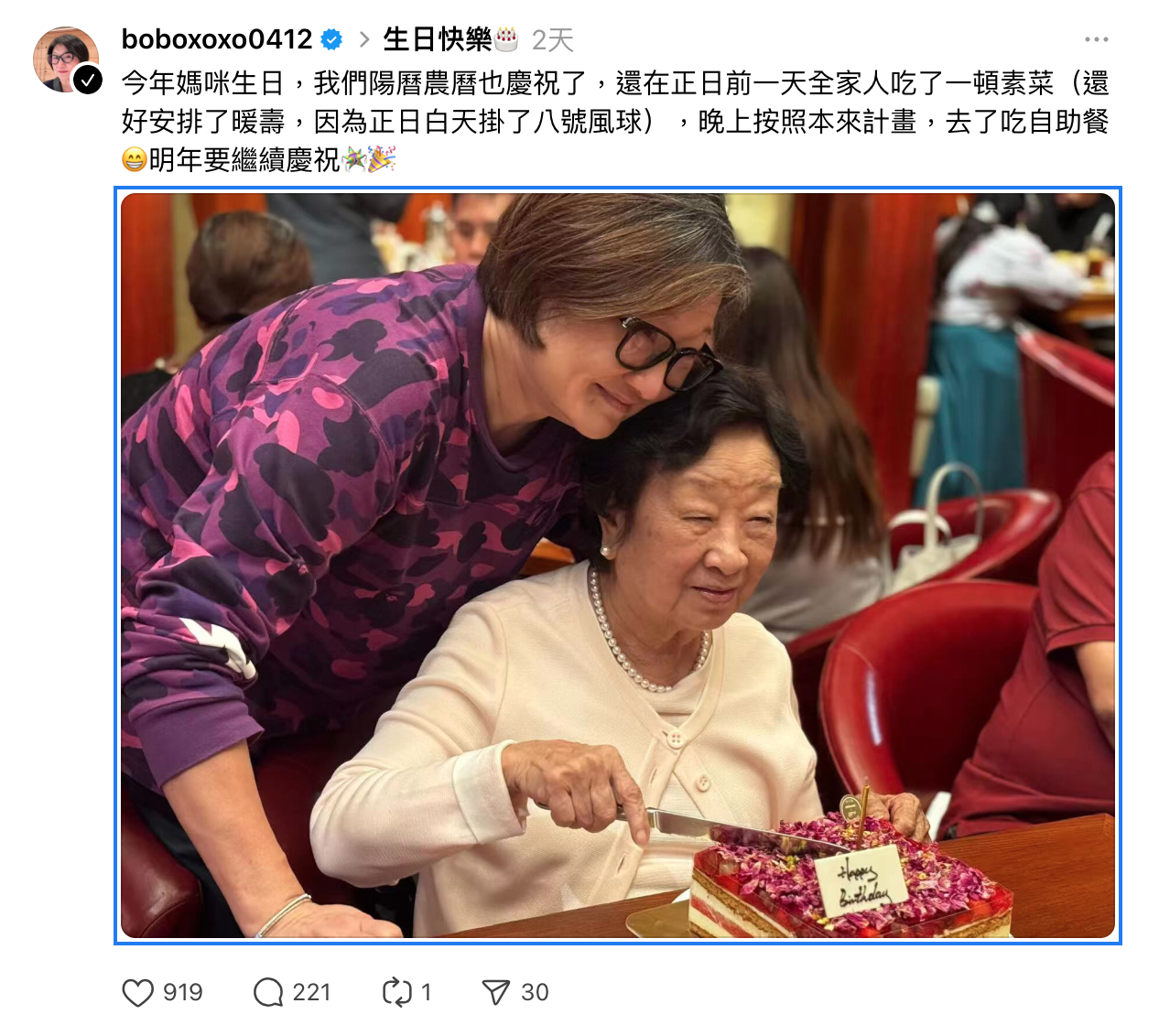1159x1036 pixels.
Task: Click the 30 shares count
Action: [x=535, y=992]
